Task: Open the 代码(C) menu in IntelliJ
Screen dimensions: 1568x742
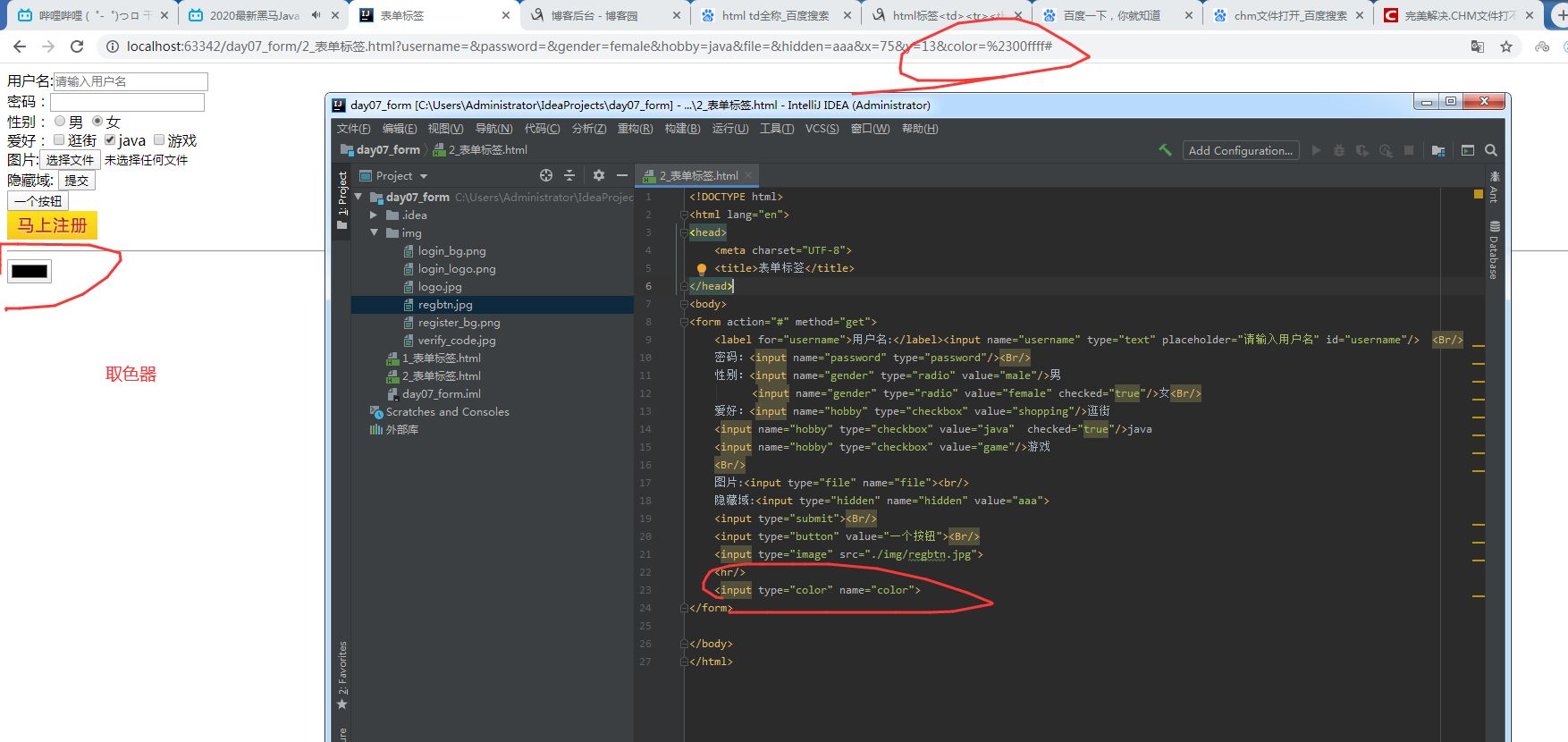Action: click(x=542, y=129)
